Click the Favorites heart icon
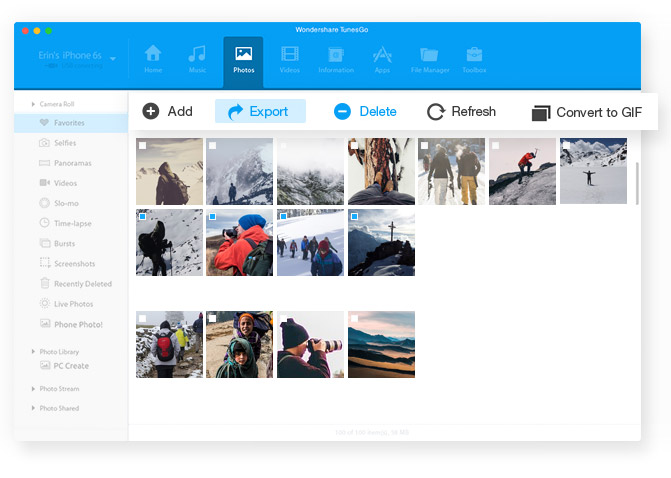 tap(44, 122)
